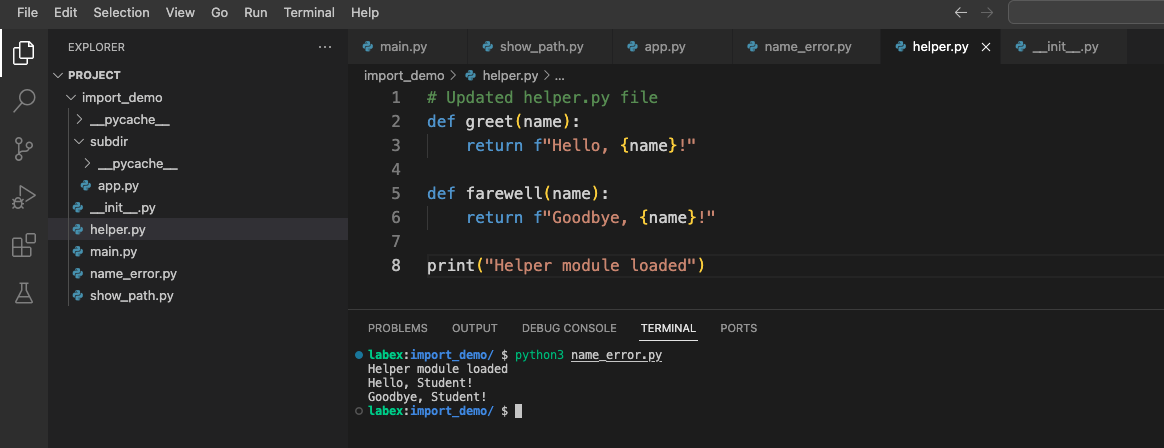Open the Explorer view in activity bar
Viewport: 1164px width, 448px height.
point(24,52)
